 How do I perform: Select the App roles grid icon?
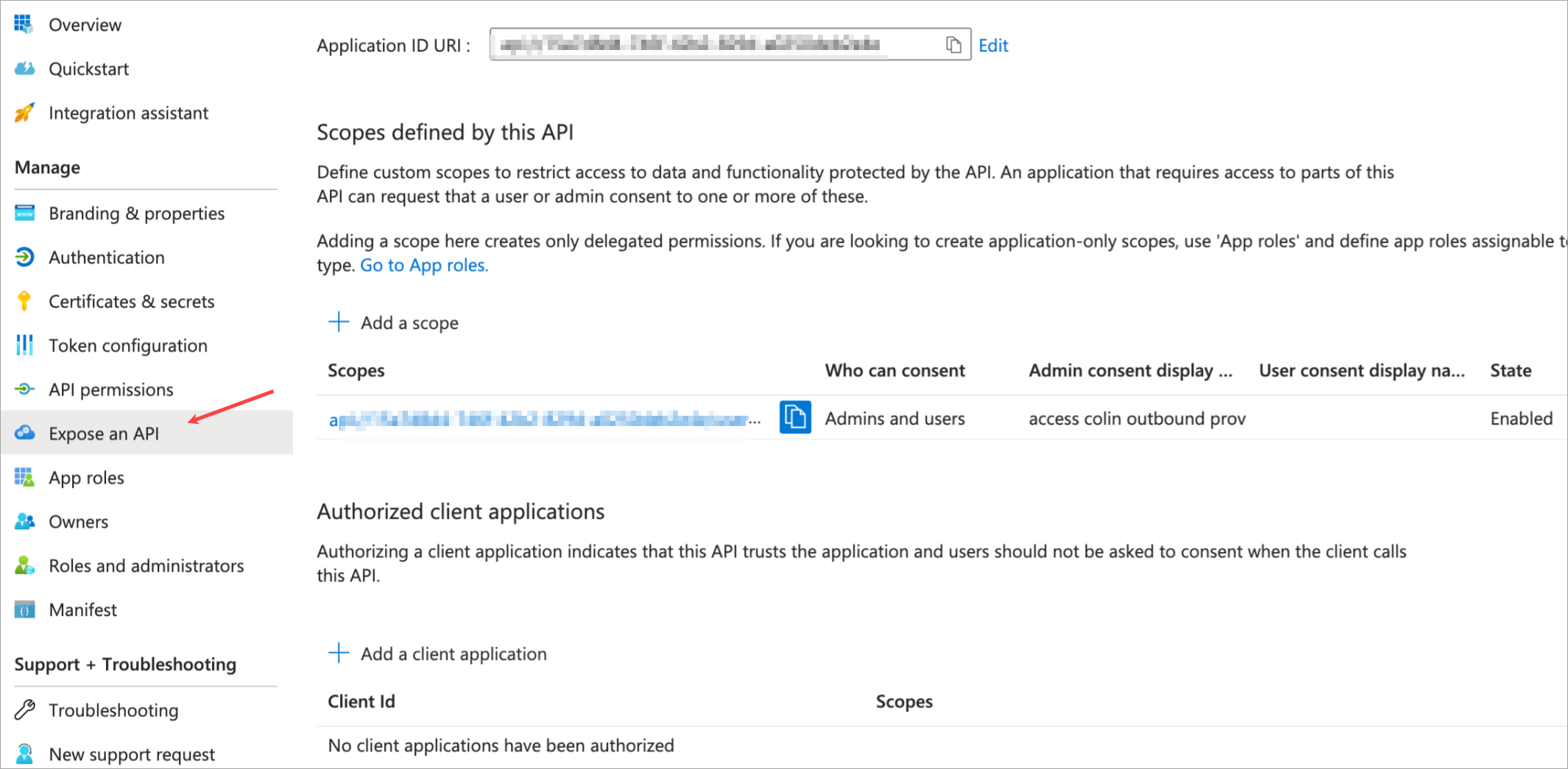coord(24,477)
